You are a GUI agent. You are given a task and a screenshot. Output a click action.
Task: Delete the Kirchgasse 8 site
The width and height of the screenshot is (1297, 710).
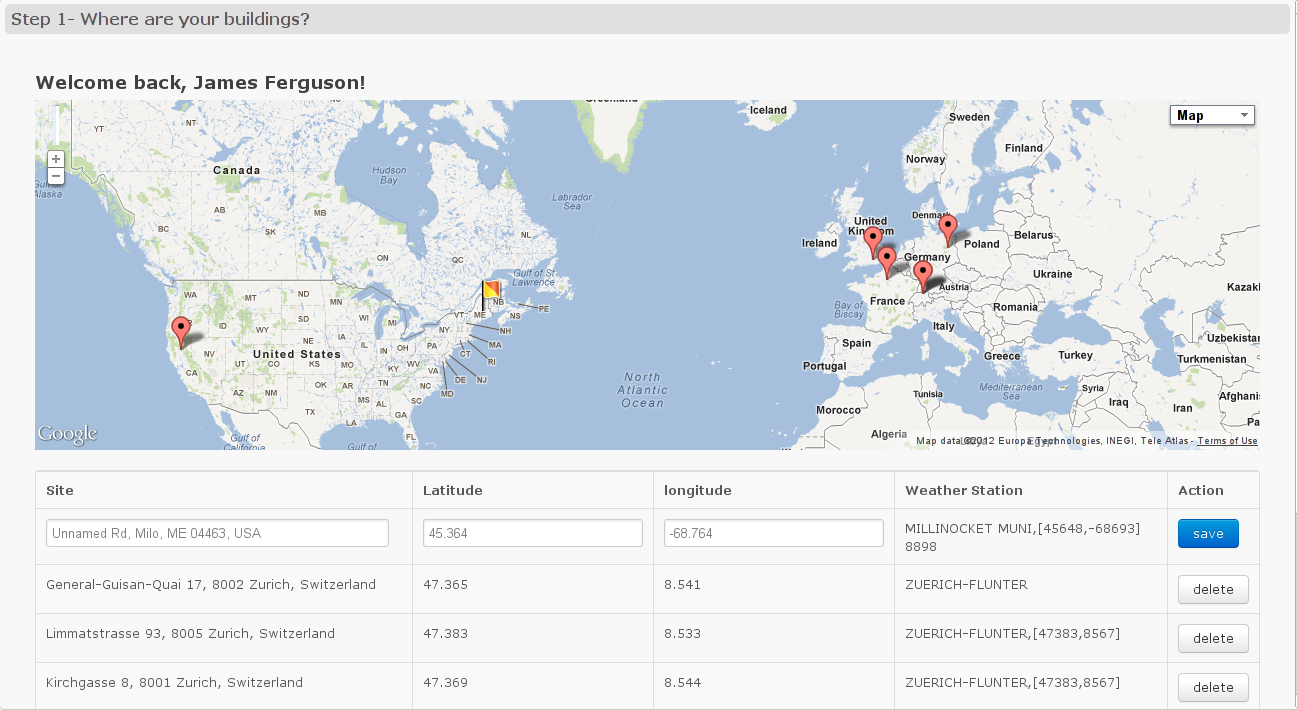(1213, 687)
